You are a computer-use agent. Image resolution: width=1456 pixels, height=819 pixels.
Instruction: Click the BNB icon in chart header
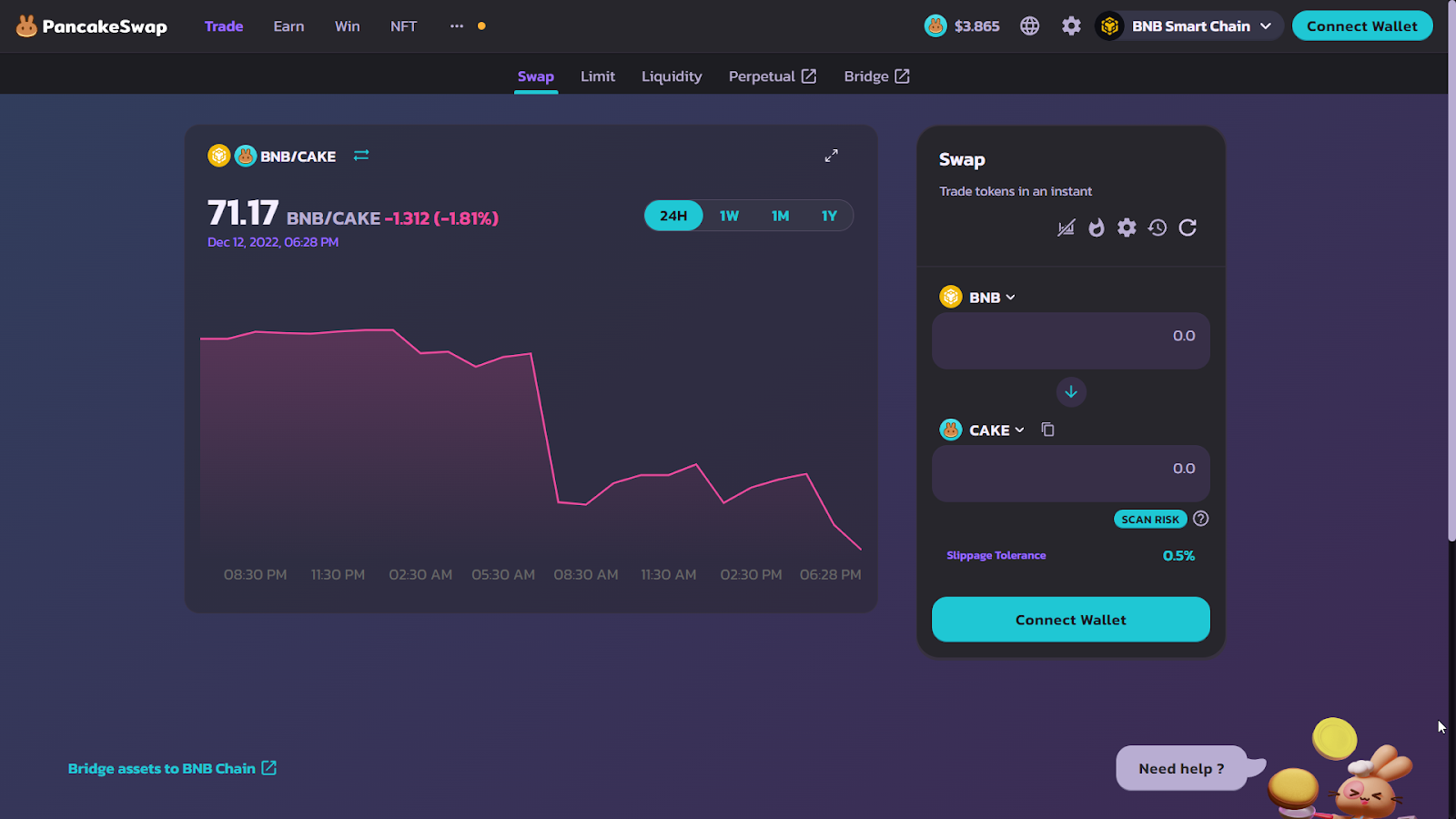coord(218,156)
